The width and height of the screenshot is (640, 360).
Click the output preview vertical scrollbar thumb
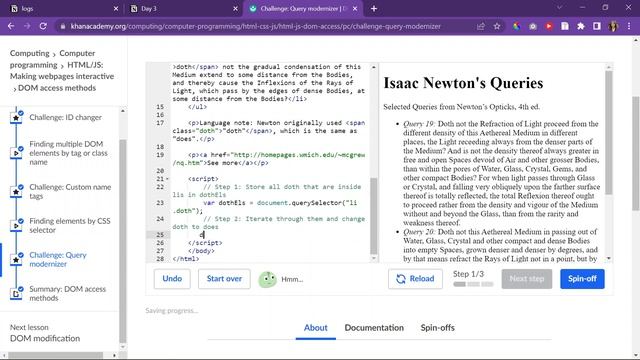click(x=609, y=133)
